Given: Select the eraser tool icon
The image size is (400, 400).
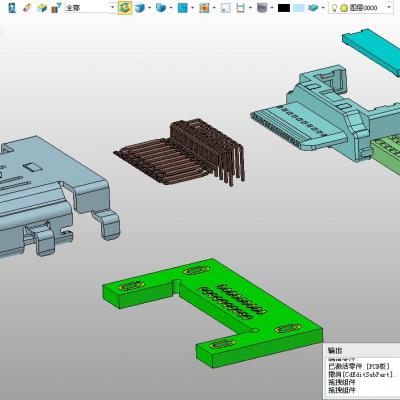Looking at the screenshot, I should 27,7.
